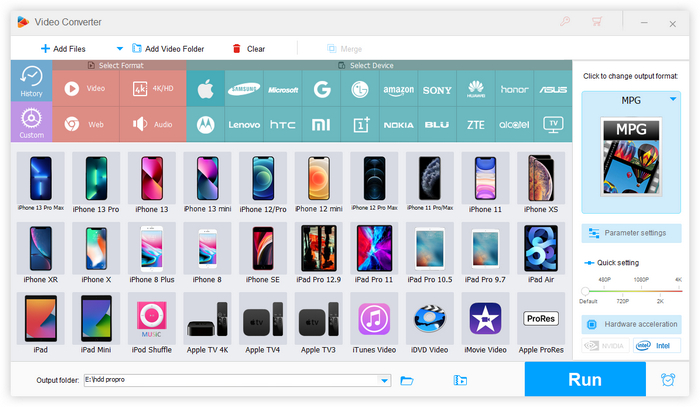Expand the Add Files dropdown arrow
This screenshot has height=407, width=700.
pyautogui.click(x=120, y=49)
